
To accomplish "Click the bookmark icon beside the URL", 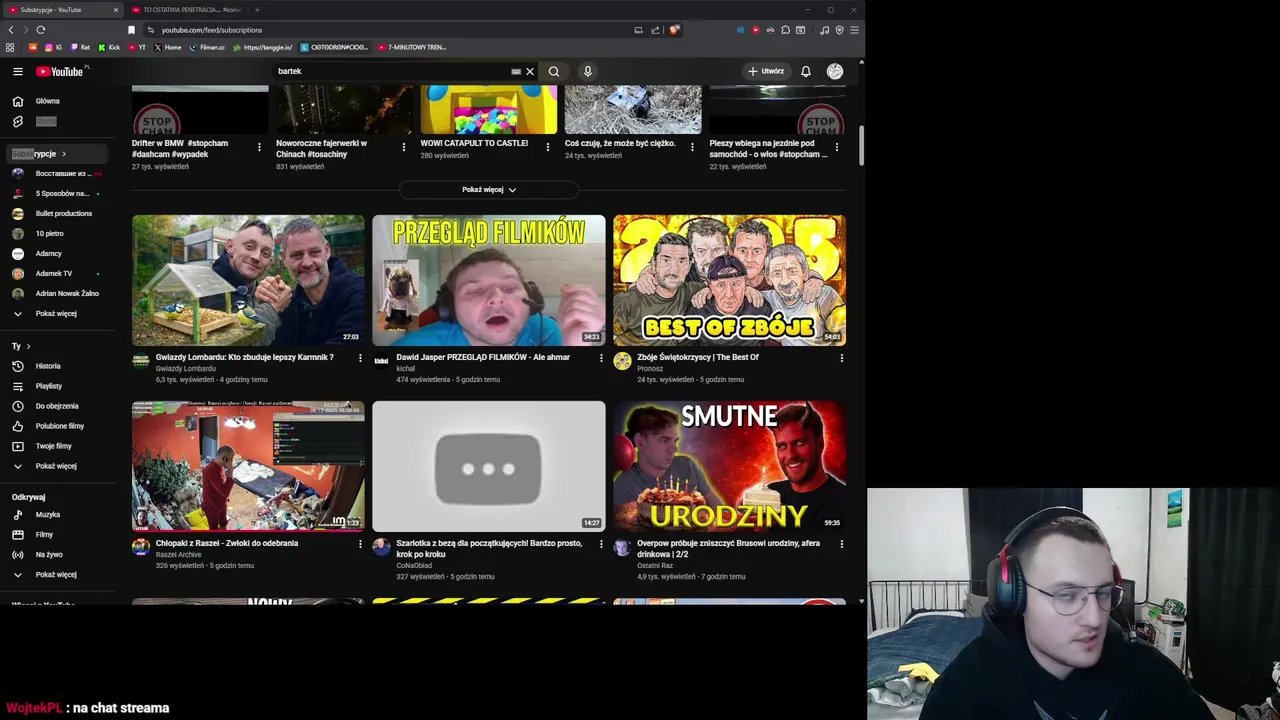I will click(x=131, y=30).
